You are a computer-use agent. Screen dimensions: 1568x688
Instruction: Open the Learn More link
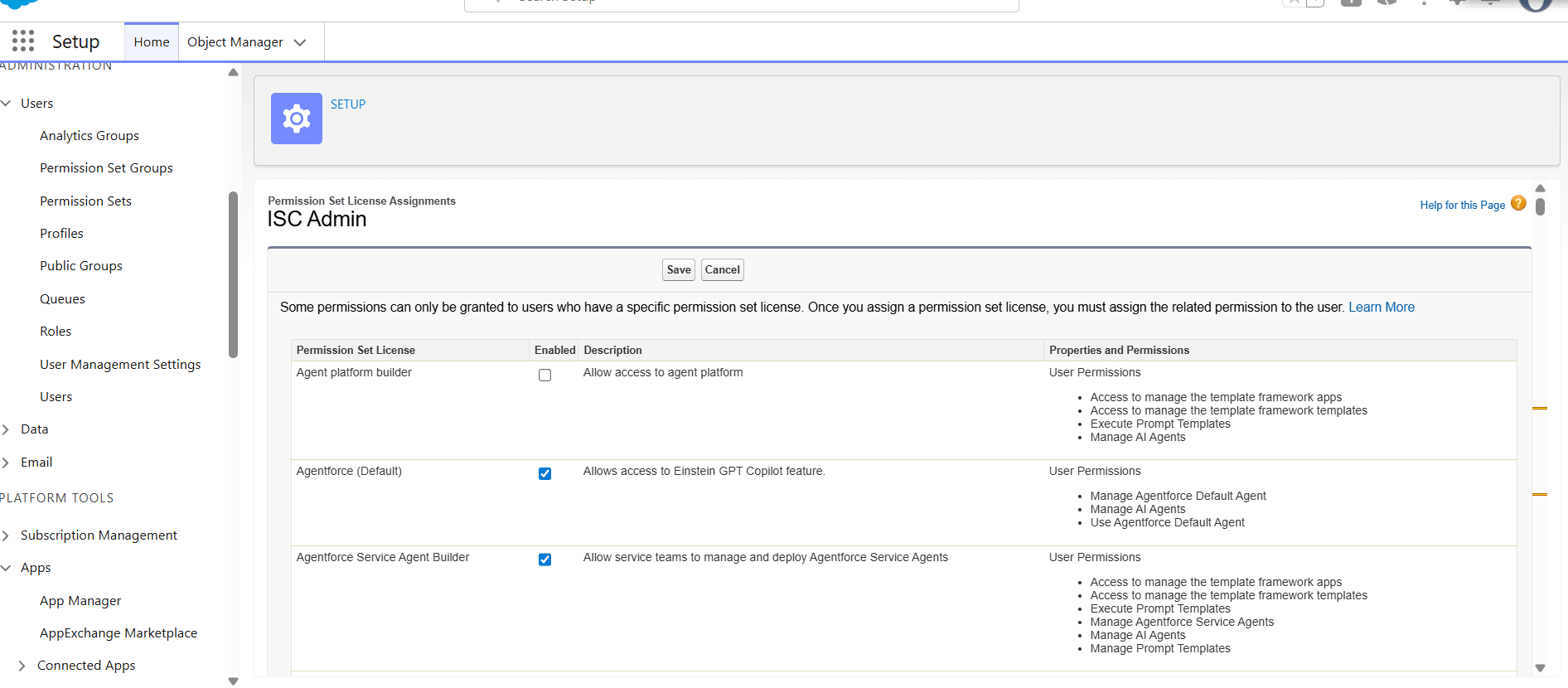click(x=1382, y=308)
